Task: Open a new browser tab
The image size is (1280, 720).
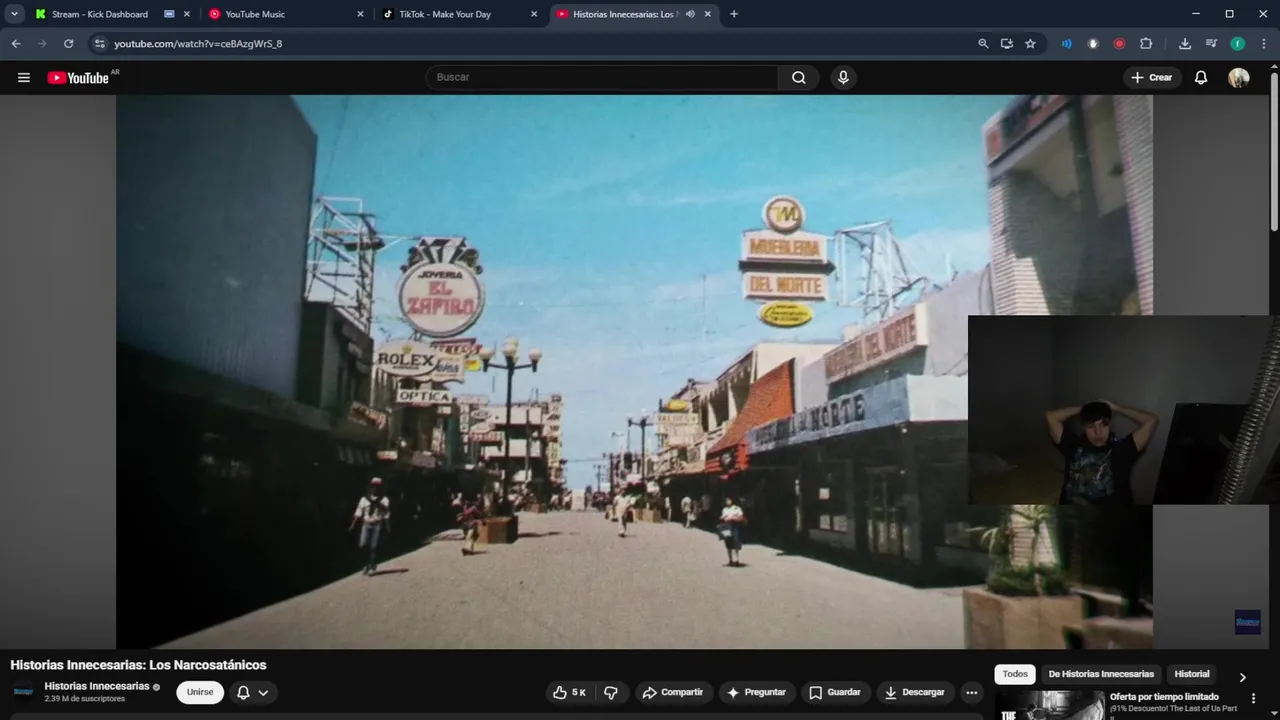Action: (734, 14)
